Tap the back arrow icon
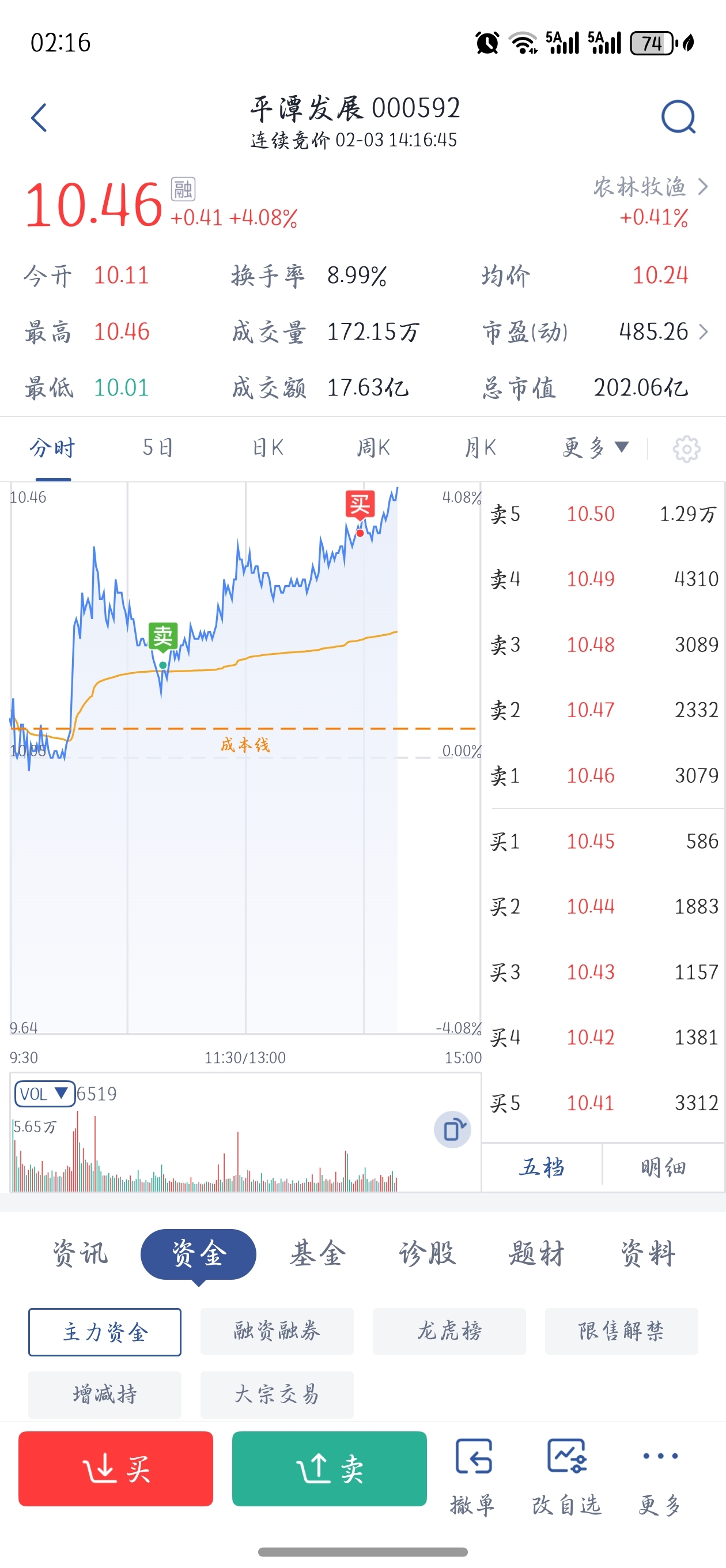The height and width of the screenshot is (1568, 726). (39, 118)
